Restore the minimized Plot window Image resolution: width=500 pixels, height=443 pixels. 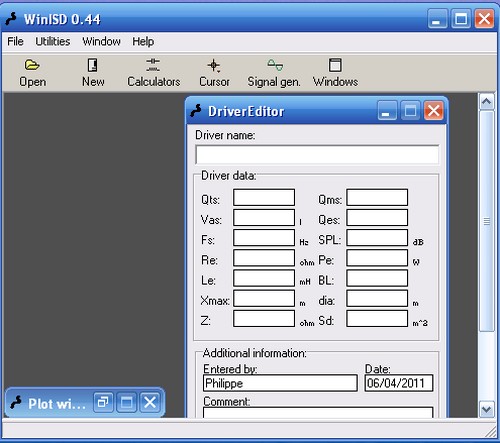click(103, 402)
